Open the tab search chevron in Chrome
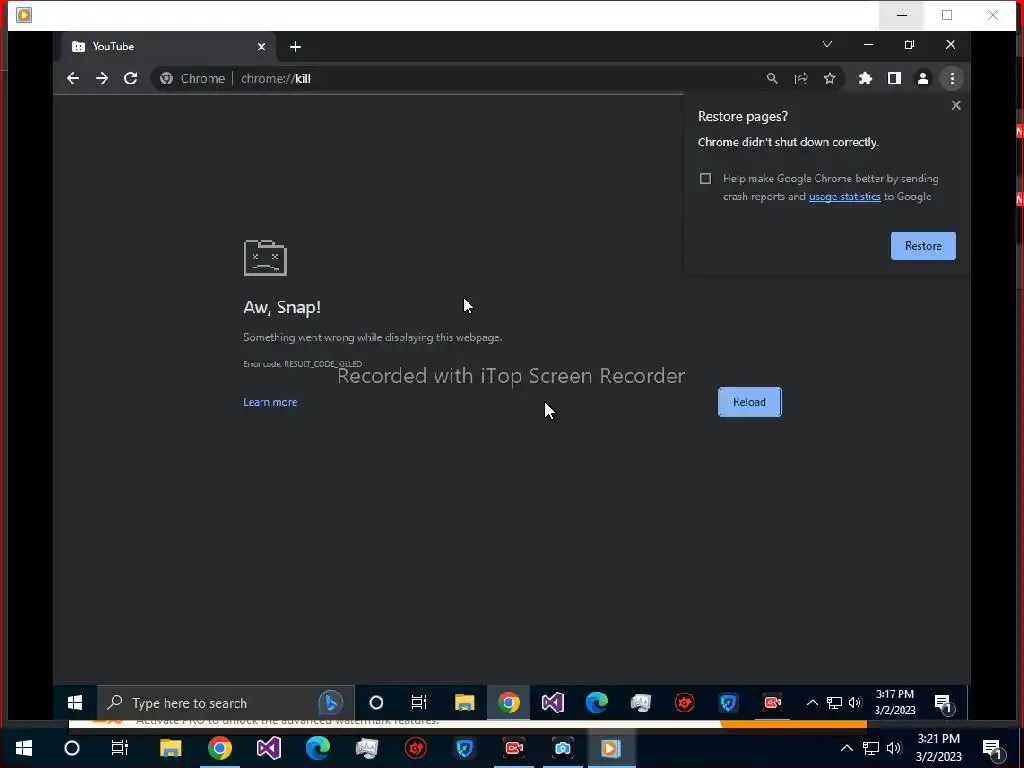Image resolution: width=1024 pixels, height=768 pixels. coord(827,44)
